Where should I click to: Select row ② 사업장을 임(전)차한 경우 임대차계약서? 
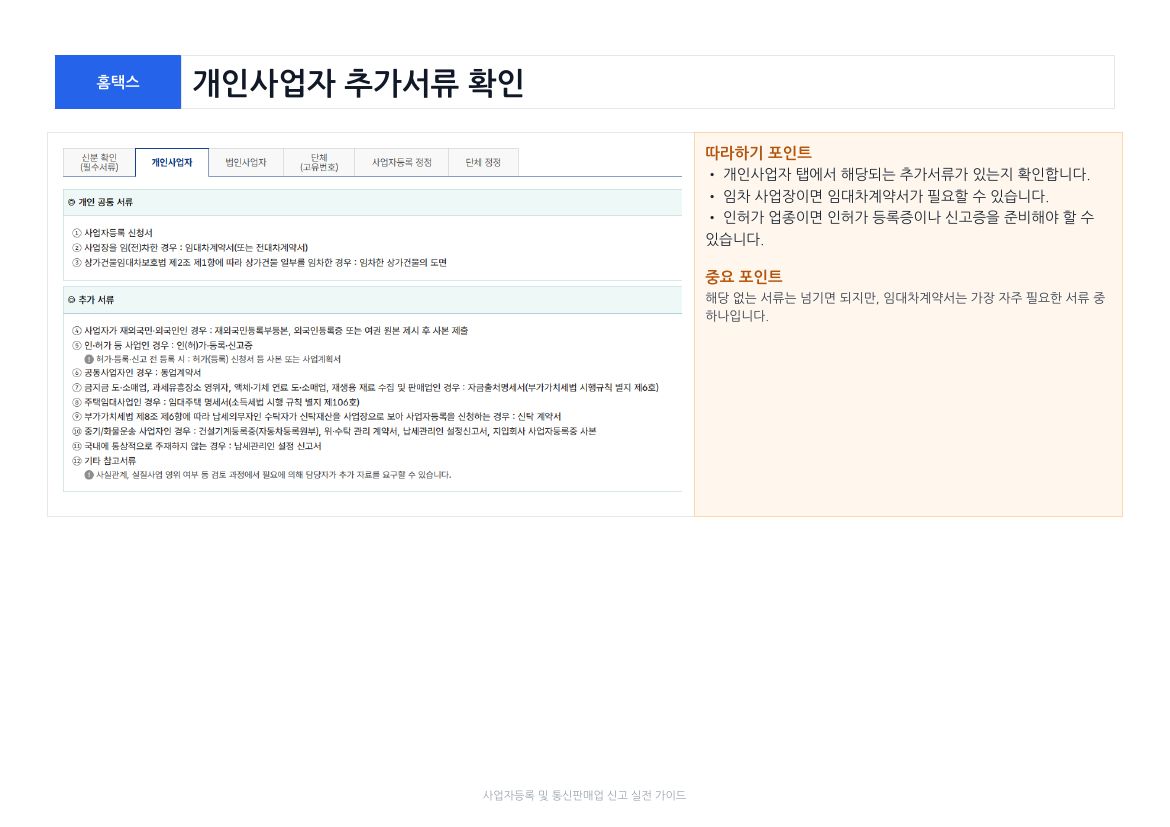tap(190, 248)
